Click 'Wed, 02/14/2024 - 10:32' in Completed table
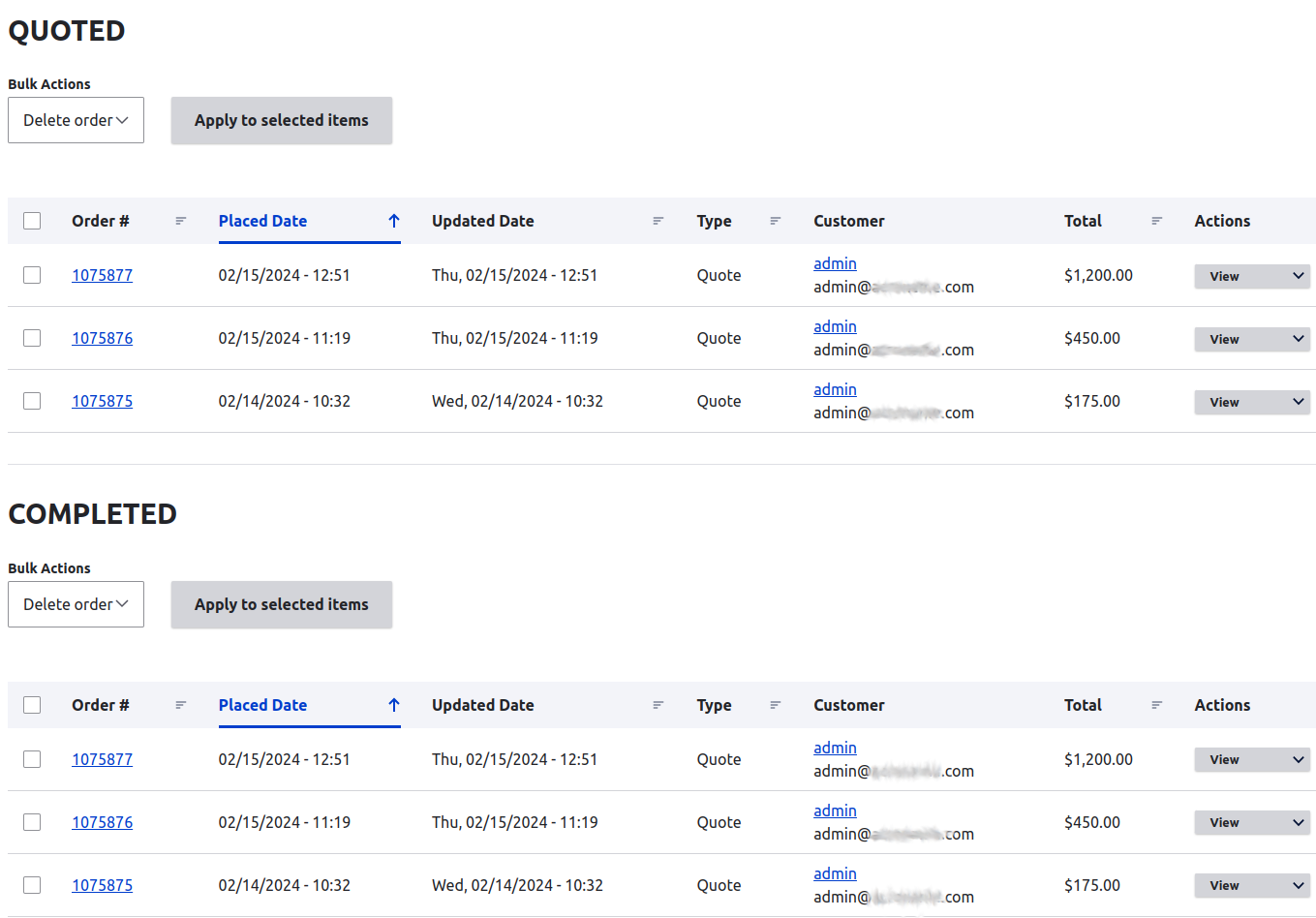Screen dimensions: 1316x918 point(517,885)
